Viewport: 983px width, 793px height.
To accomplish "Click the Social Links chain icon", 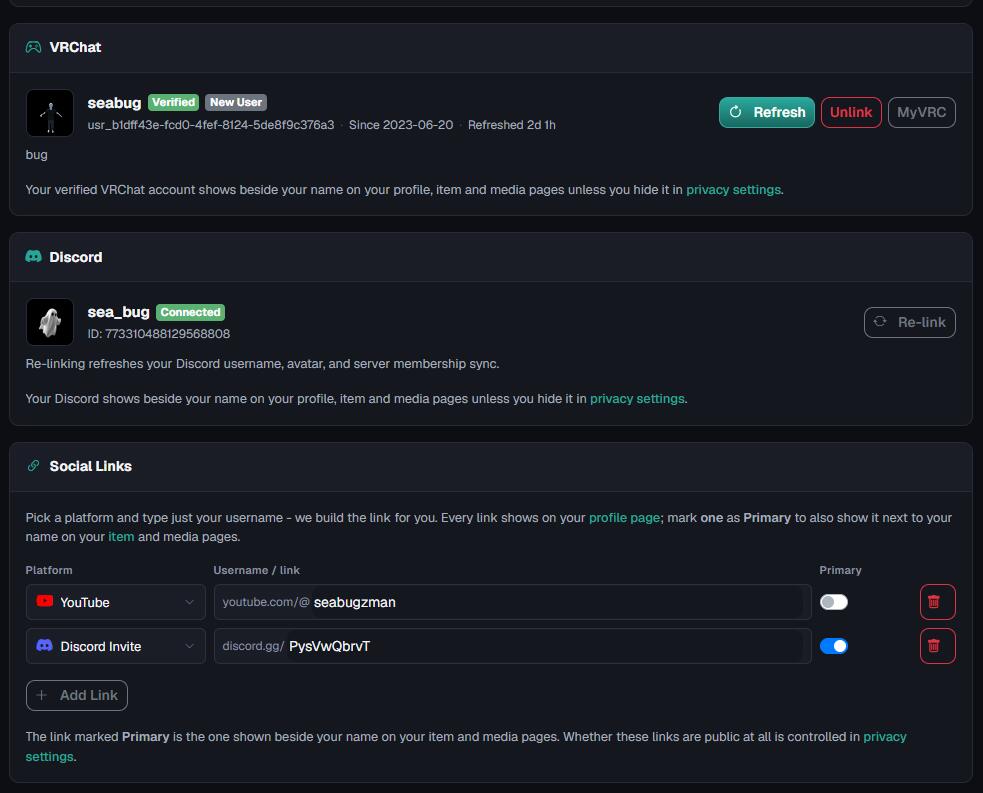I will tap(33, 466).
